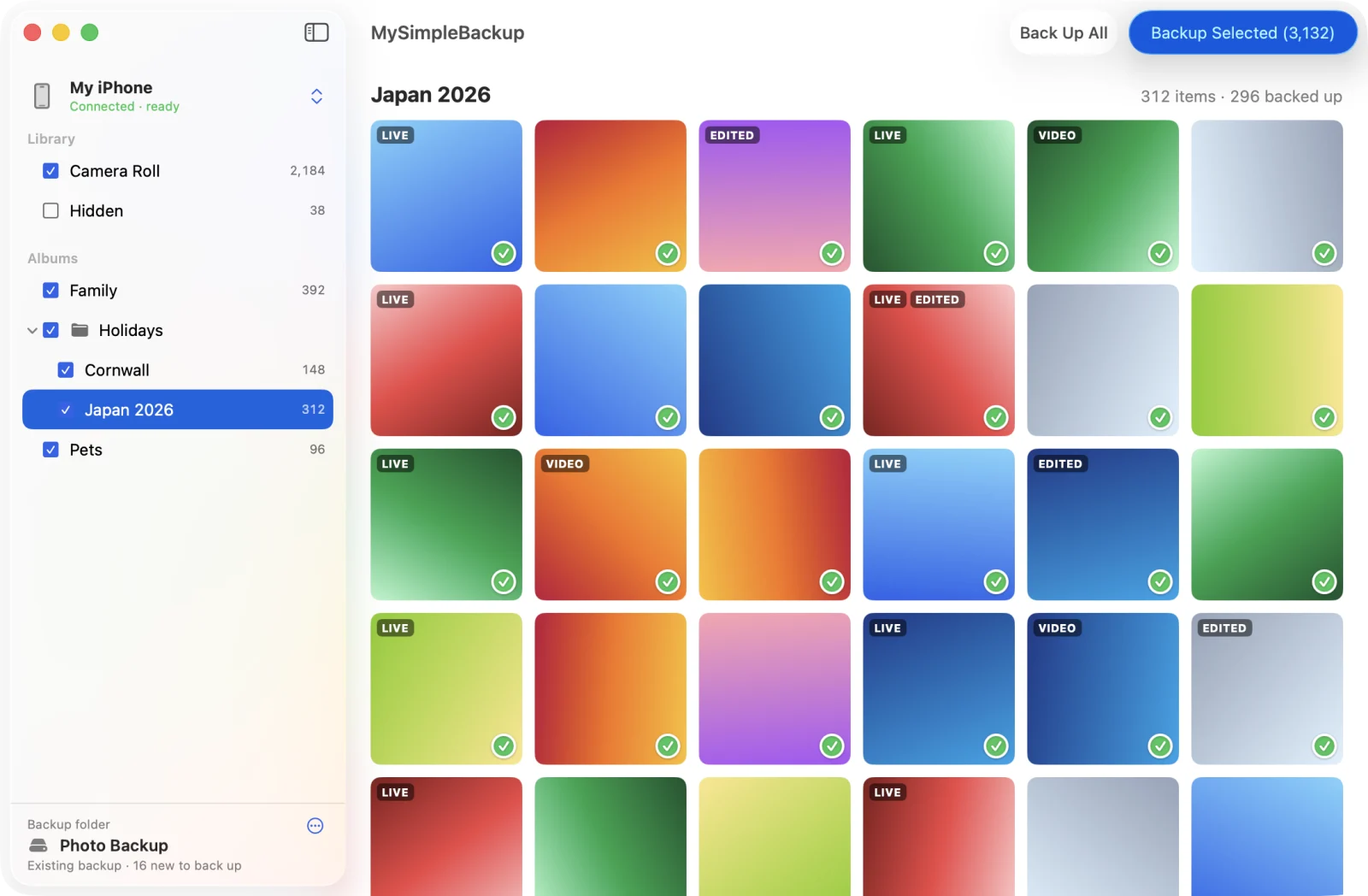
Task: Select the pale gray-blue photo ending first row
Action: 1267,196
